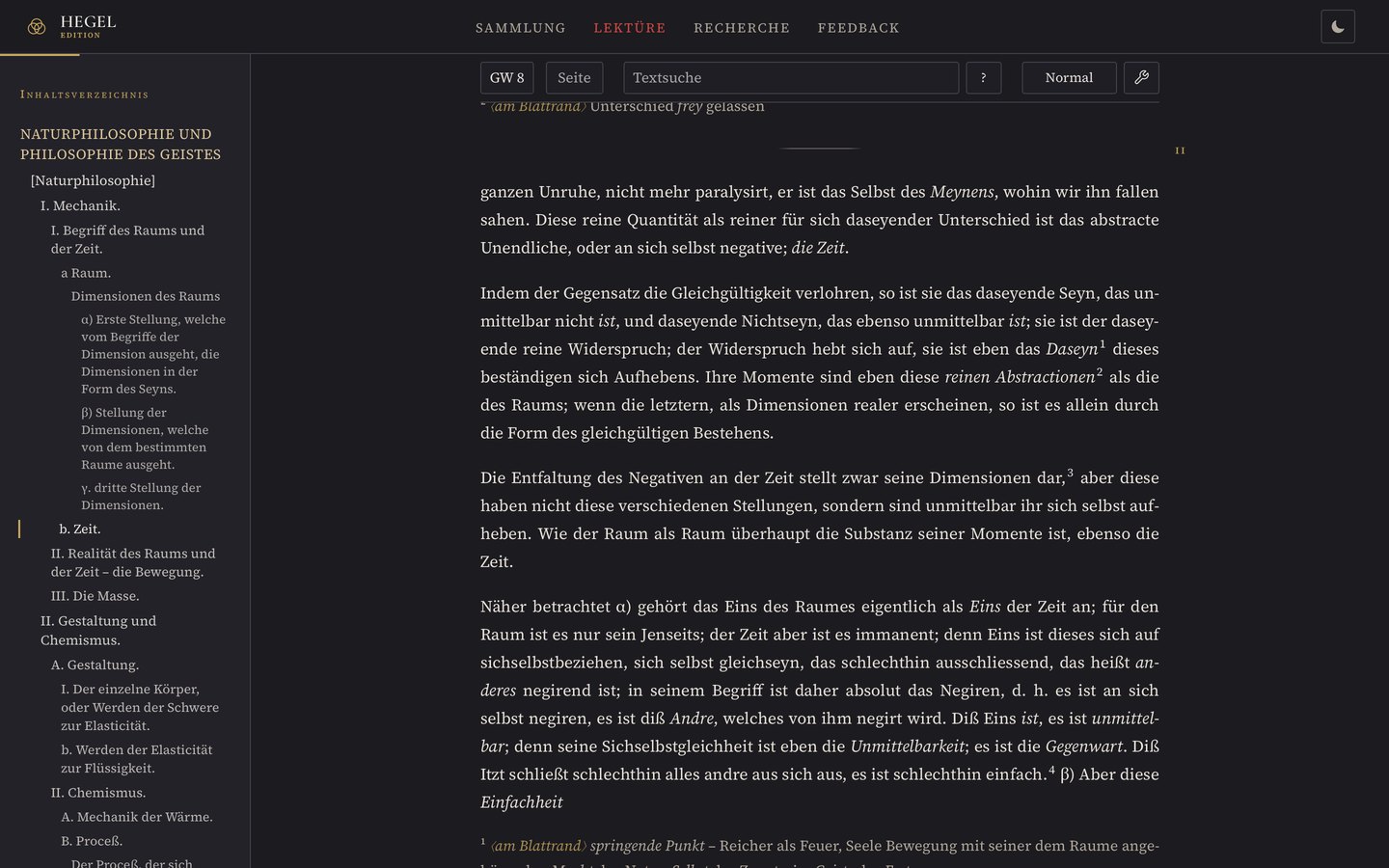This screenshot has width=1389, height=868.
Task: Go to II. Realität des Raums entry
Action: click(x=133, y=562)
